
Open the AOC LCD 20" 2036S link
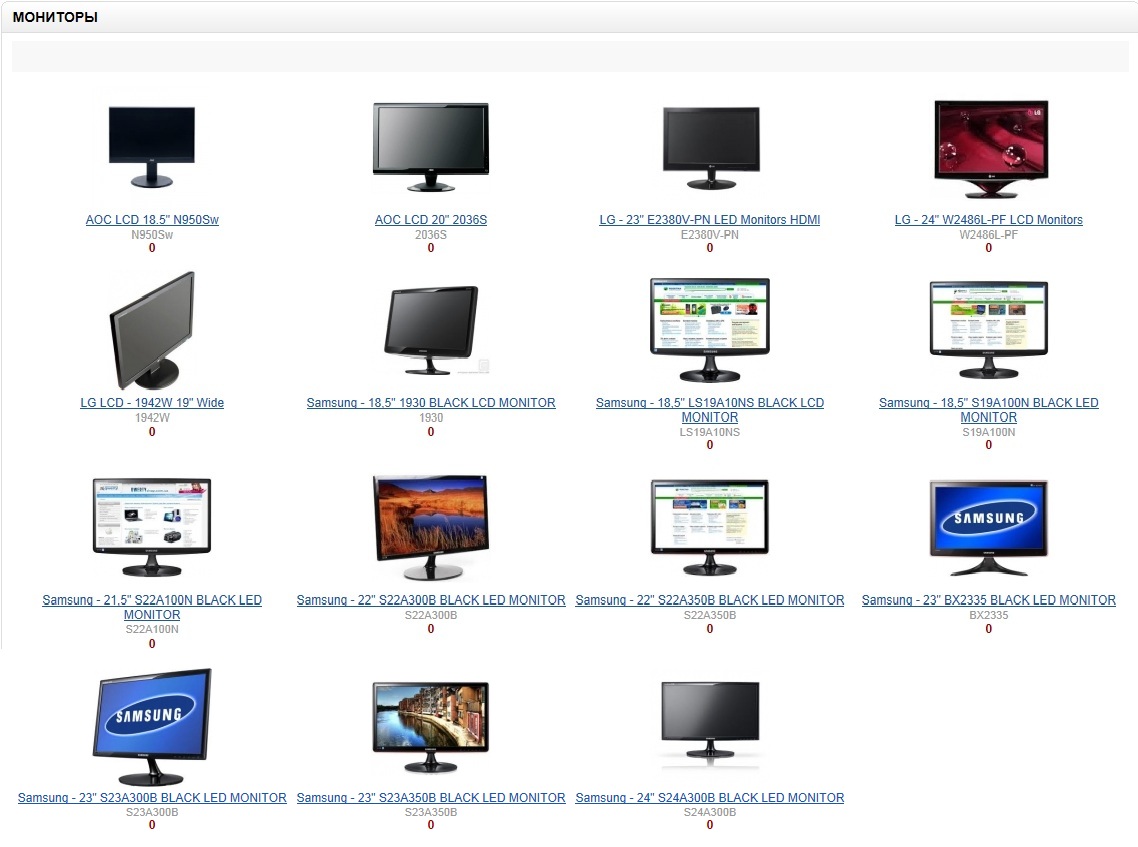pyautogui.click(x=430, y=220)
